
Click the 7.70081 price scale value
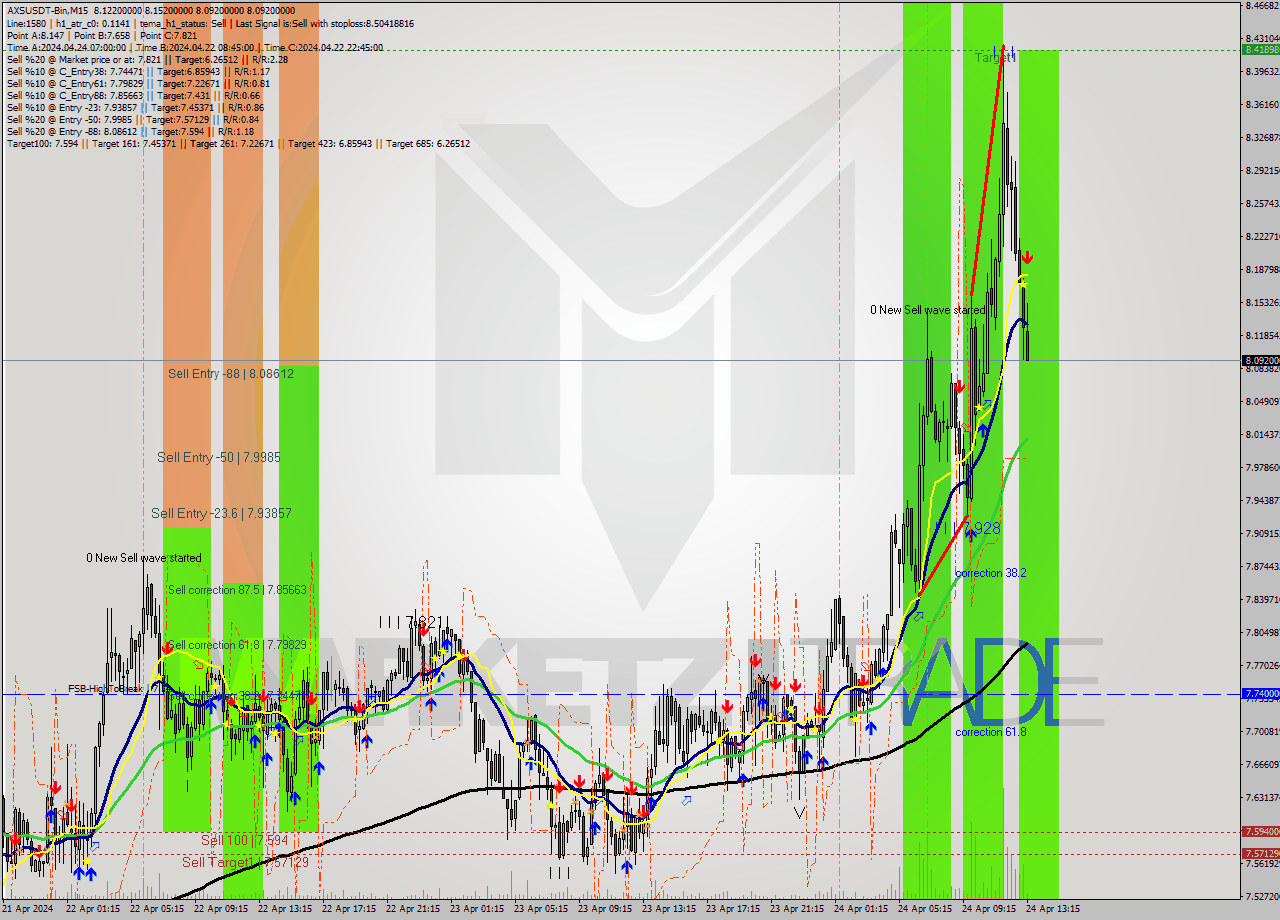[x=1262, y=731]
